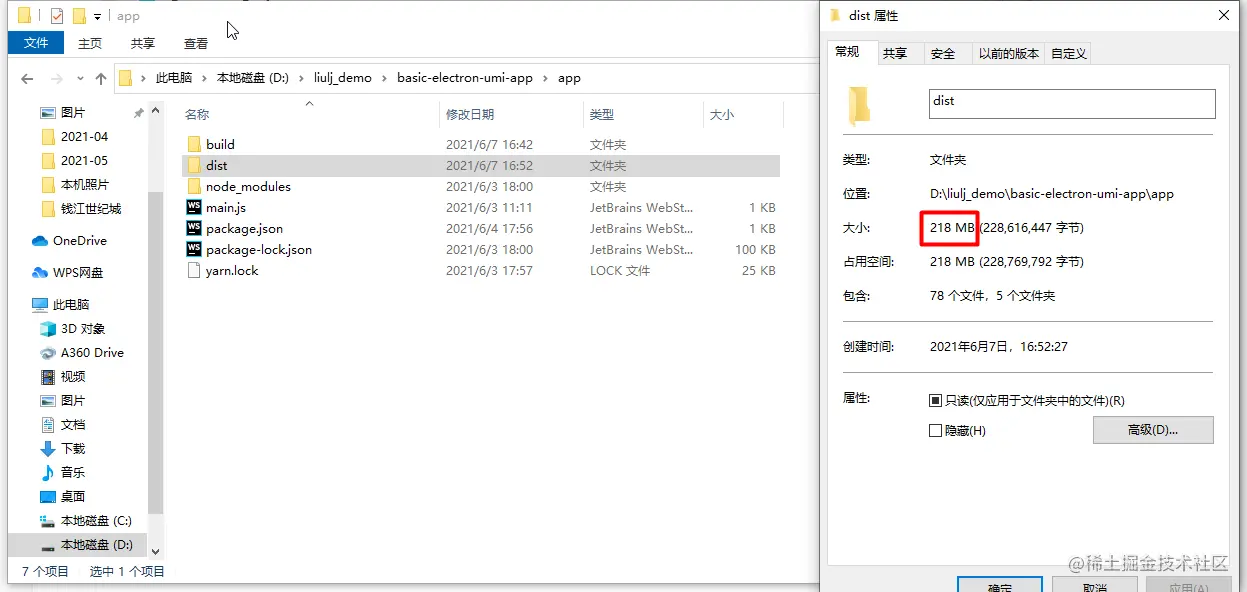Close the dist 属性 dialog

[x=1223, y=15]
